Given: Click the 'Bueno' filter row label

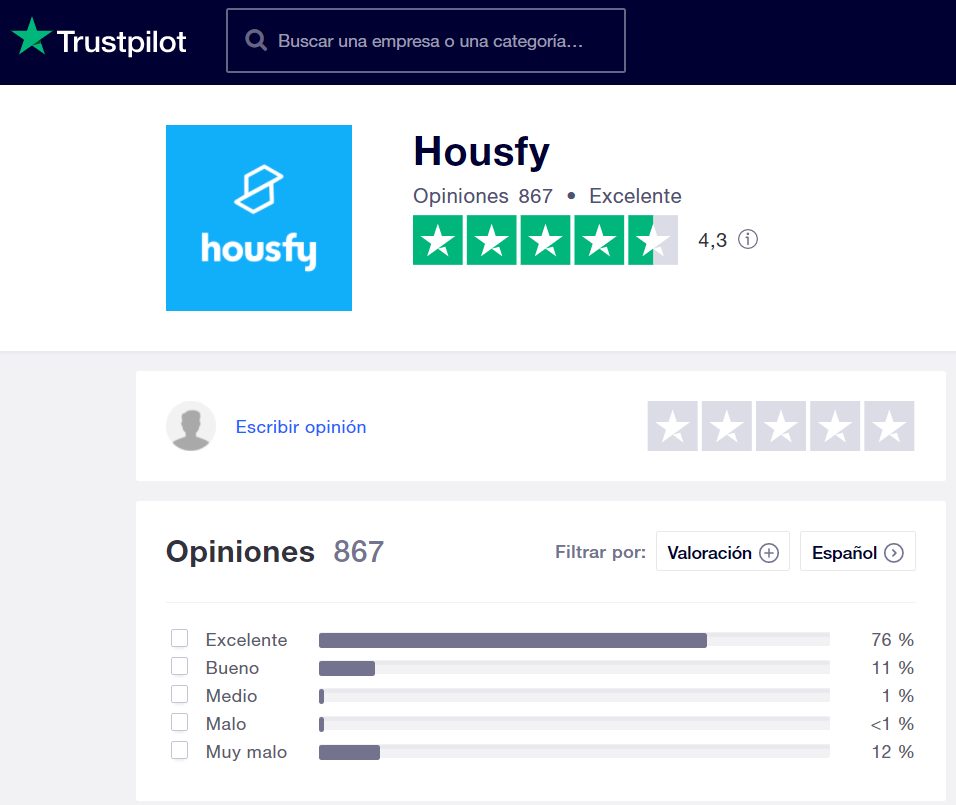Looking at the screenshot, I should coord(232,668).
